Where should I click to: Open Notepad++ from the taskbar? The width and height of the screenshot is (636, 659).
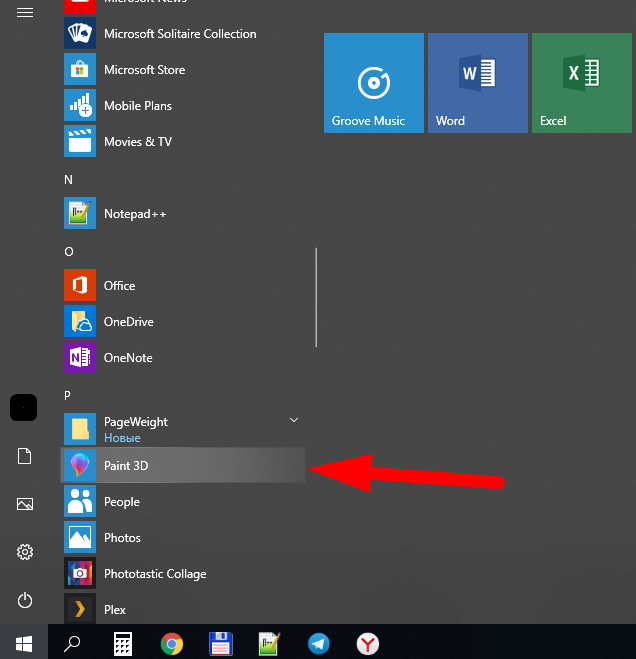click(x=269, y=643)
